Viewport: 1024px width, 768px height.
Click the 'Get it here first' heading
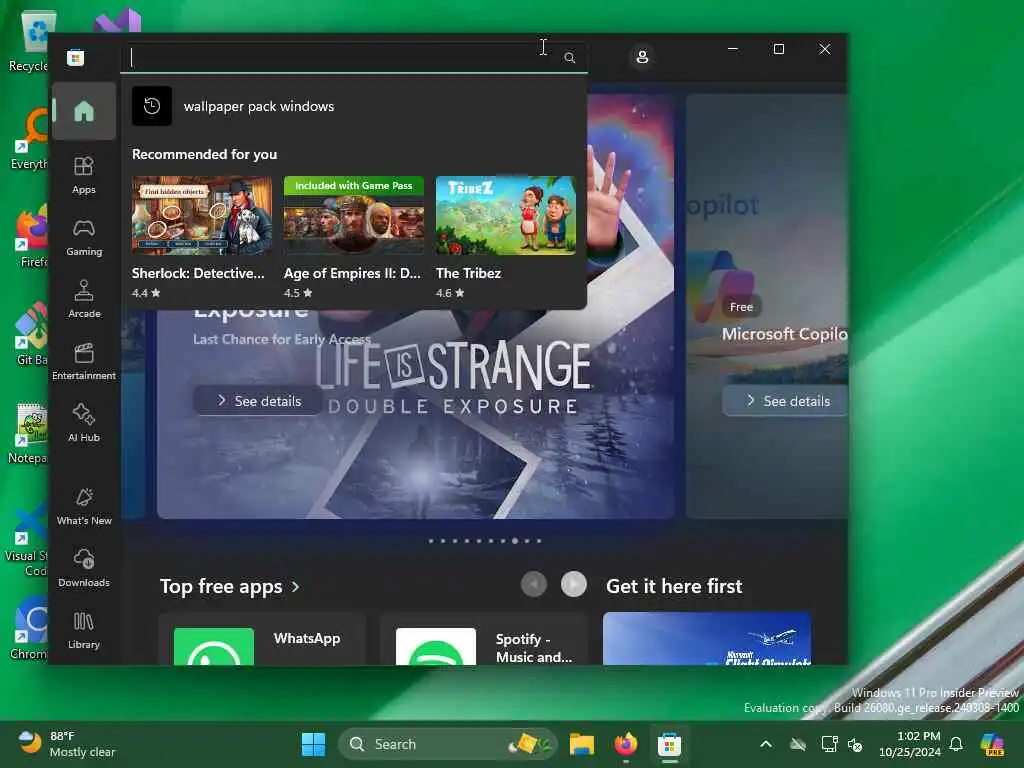(x=674, y=586)
